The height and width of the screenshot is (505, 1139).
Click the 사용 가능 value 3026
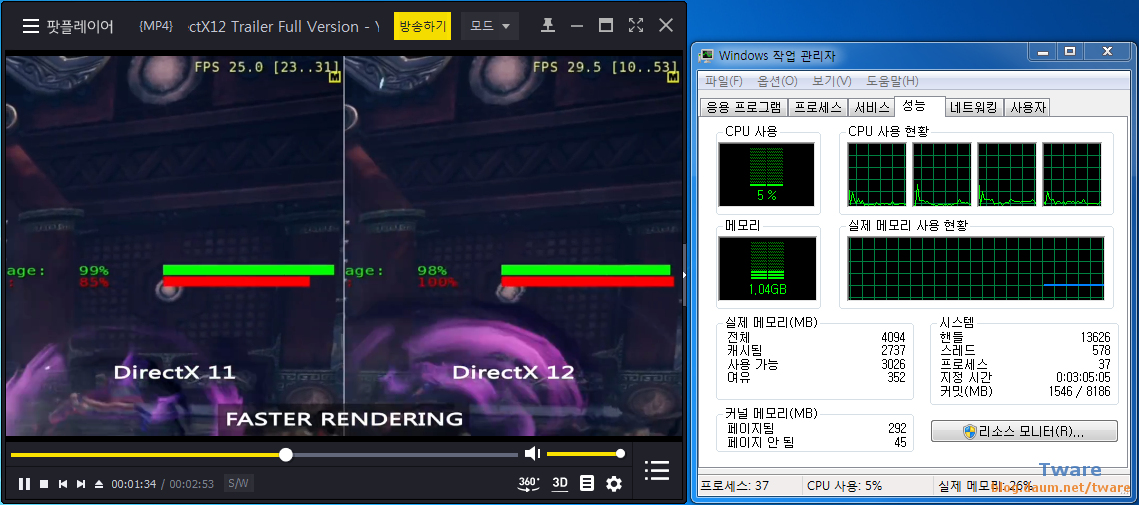(893, 364)
